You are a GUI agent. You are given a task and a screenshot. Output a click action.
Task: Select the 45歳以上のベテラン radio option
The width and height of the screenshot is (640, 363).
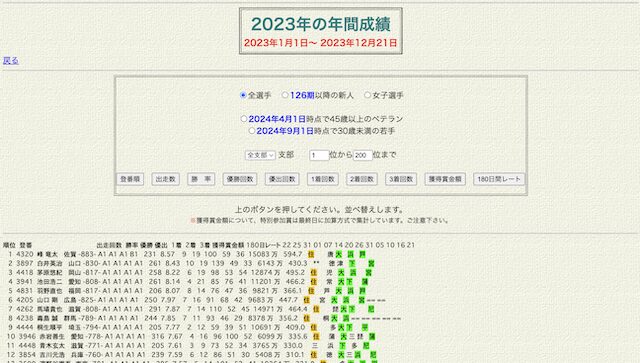click(x=244, y=119)
